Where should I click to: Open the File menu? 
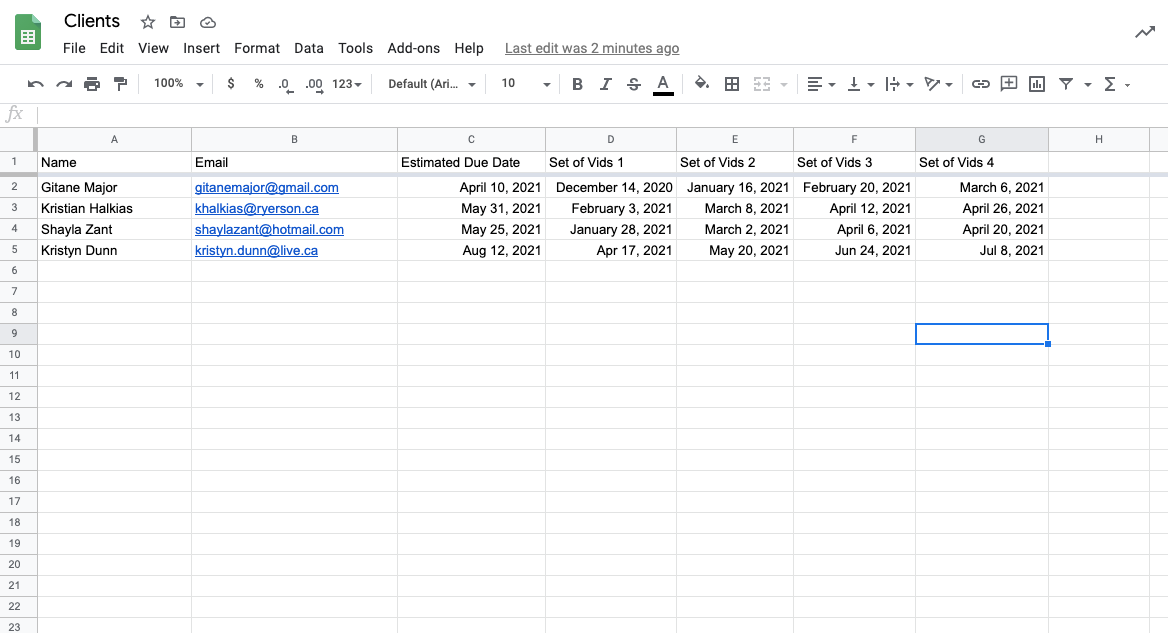point(74,48)
